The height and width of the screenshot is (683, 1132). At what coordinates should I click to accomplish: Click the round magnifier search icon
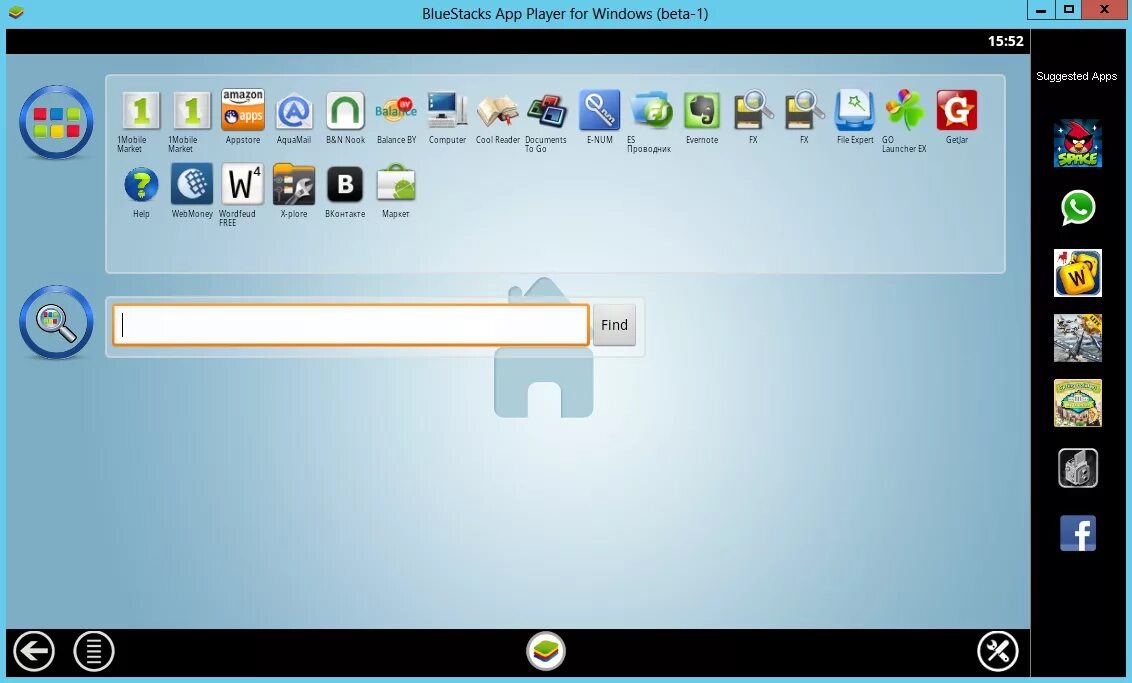56,322
